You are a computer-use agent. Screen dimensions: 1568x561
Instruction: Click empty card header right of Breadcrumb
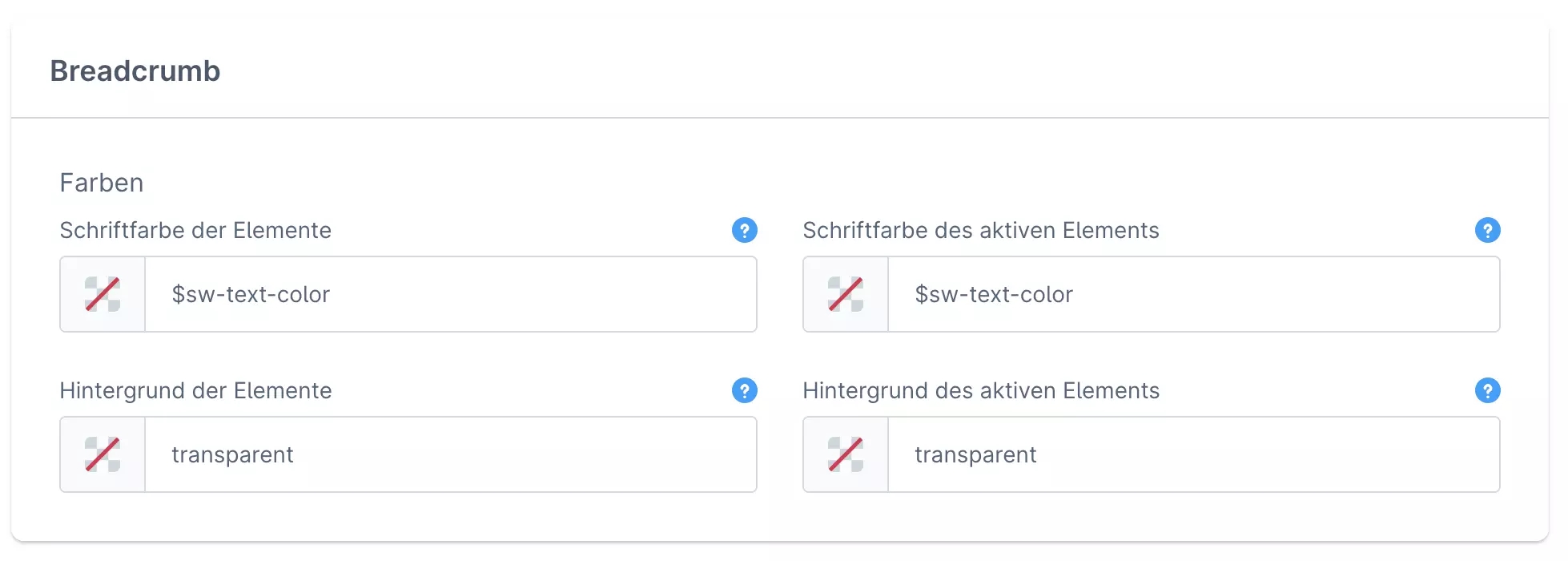881,71
